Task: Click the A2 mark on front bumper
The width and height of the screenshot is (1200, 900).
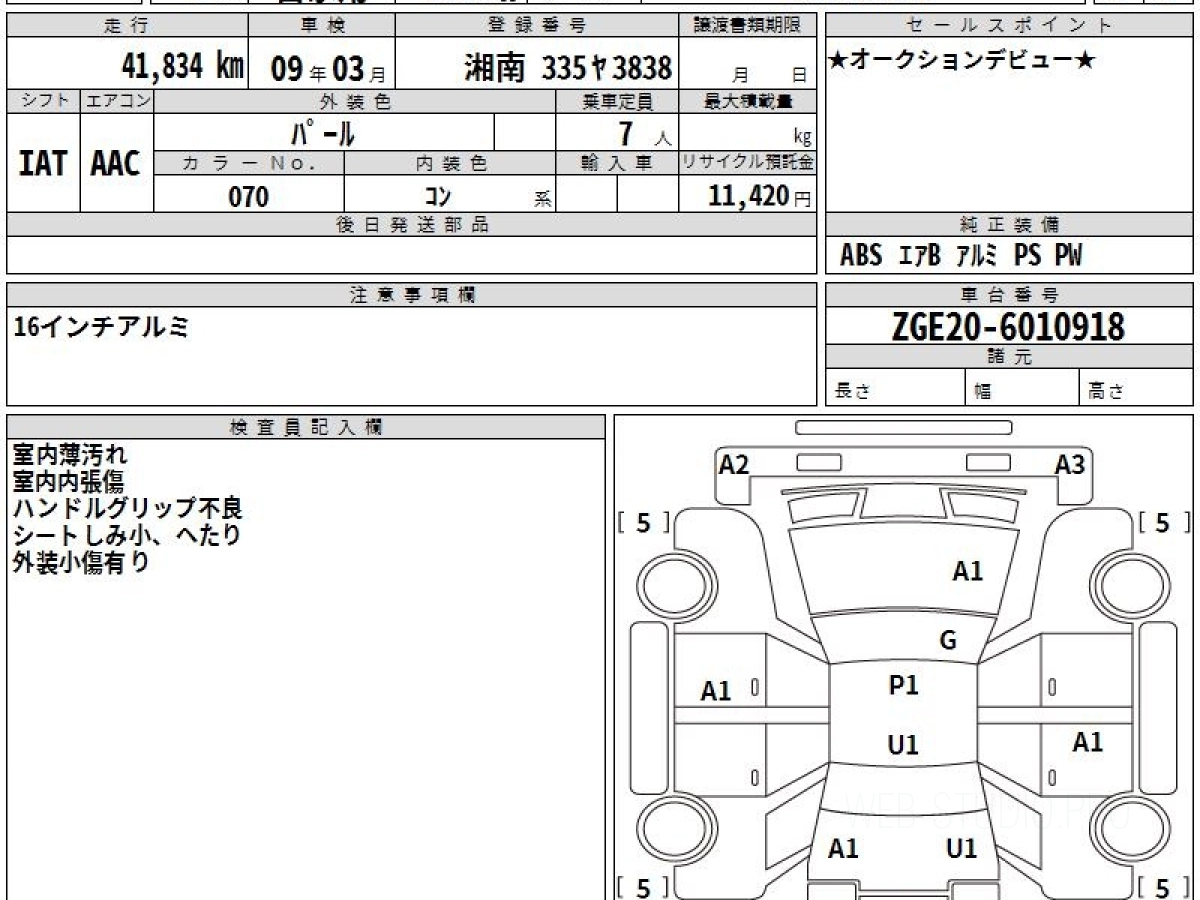Action: tap(734, 464)
